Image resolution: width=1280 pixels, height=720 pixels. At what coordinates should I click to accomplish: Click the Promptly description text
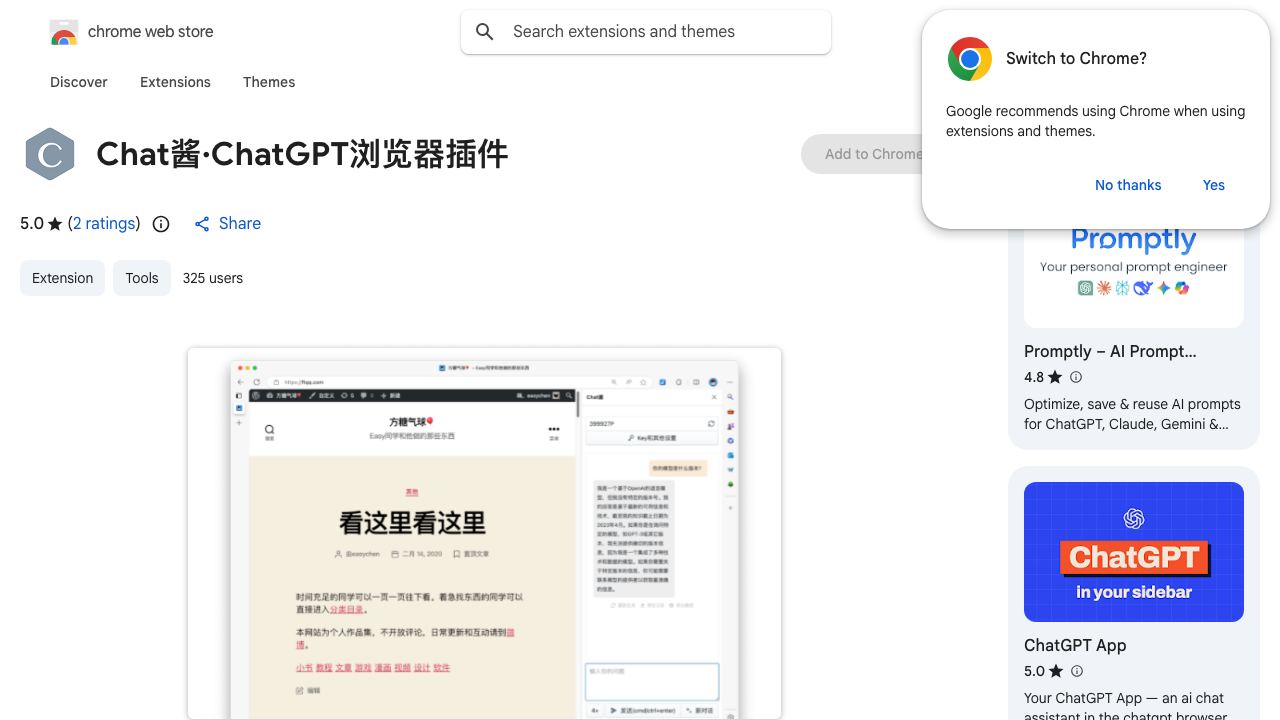(1132, 414)
